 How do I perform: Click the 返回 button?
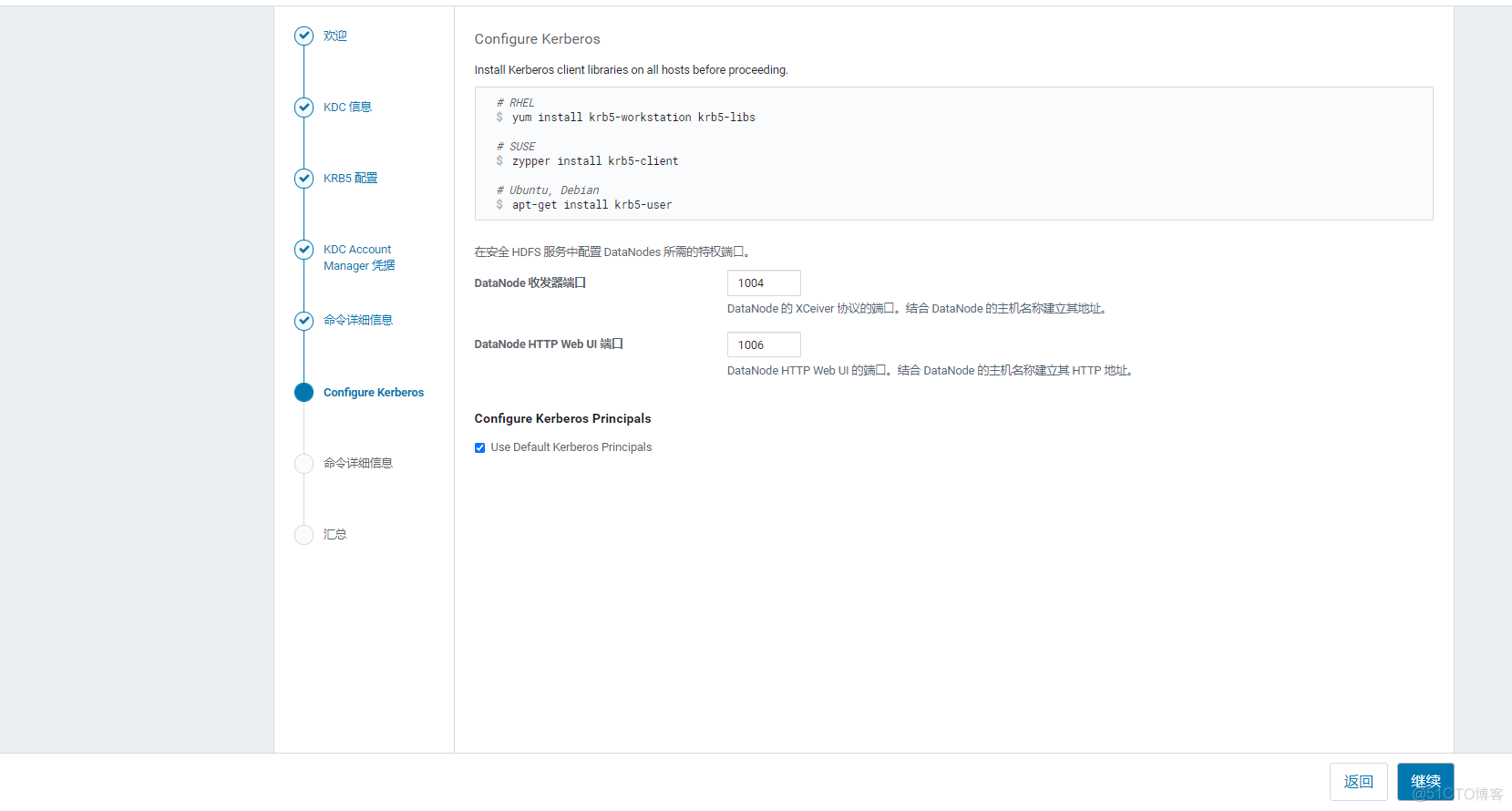1358,782
